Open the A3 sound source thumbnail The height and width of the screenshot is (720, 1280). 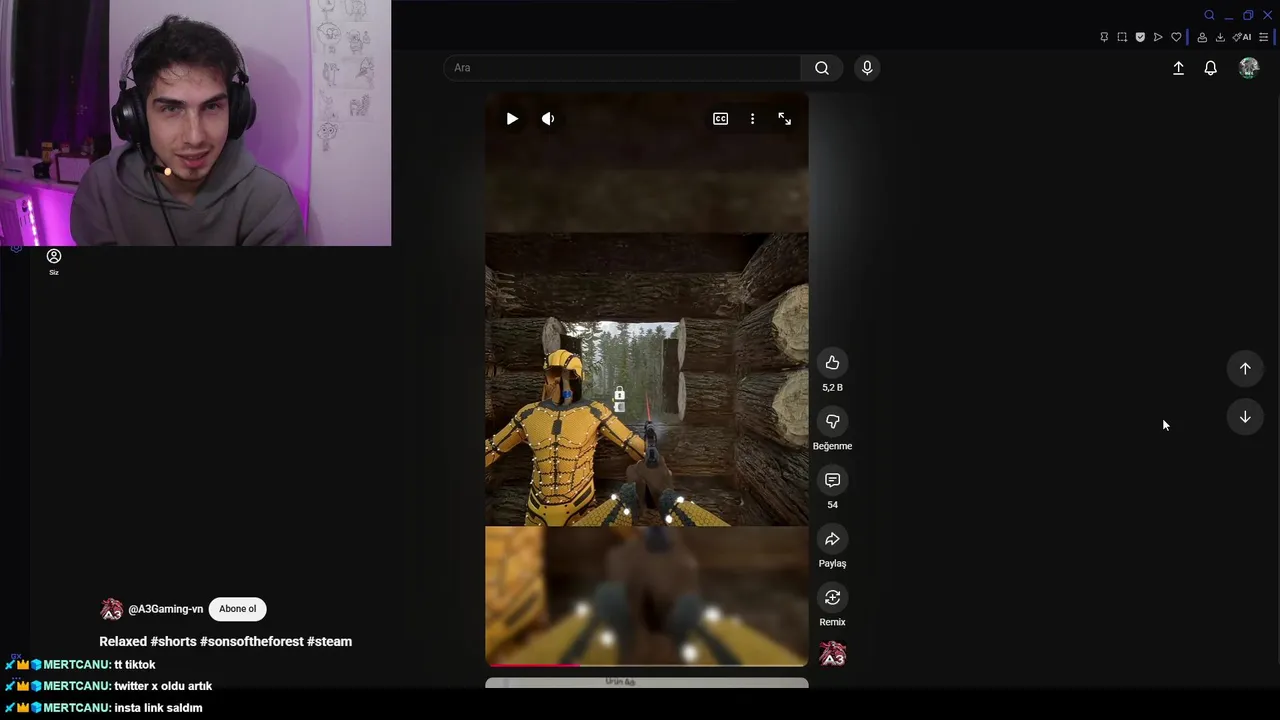[x=832, y=654]
